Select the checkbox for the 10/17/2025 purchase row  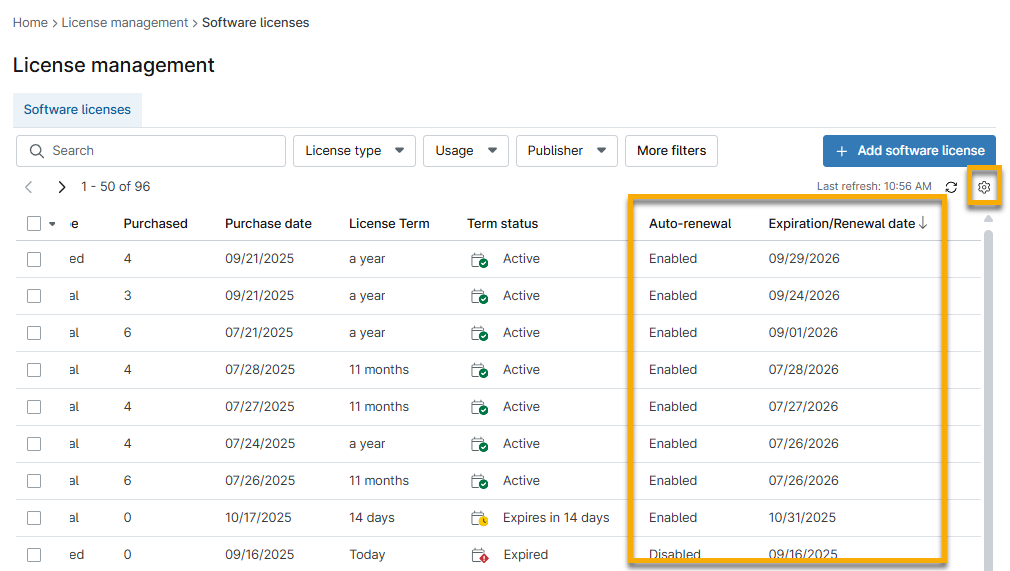34,518
